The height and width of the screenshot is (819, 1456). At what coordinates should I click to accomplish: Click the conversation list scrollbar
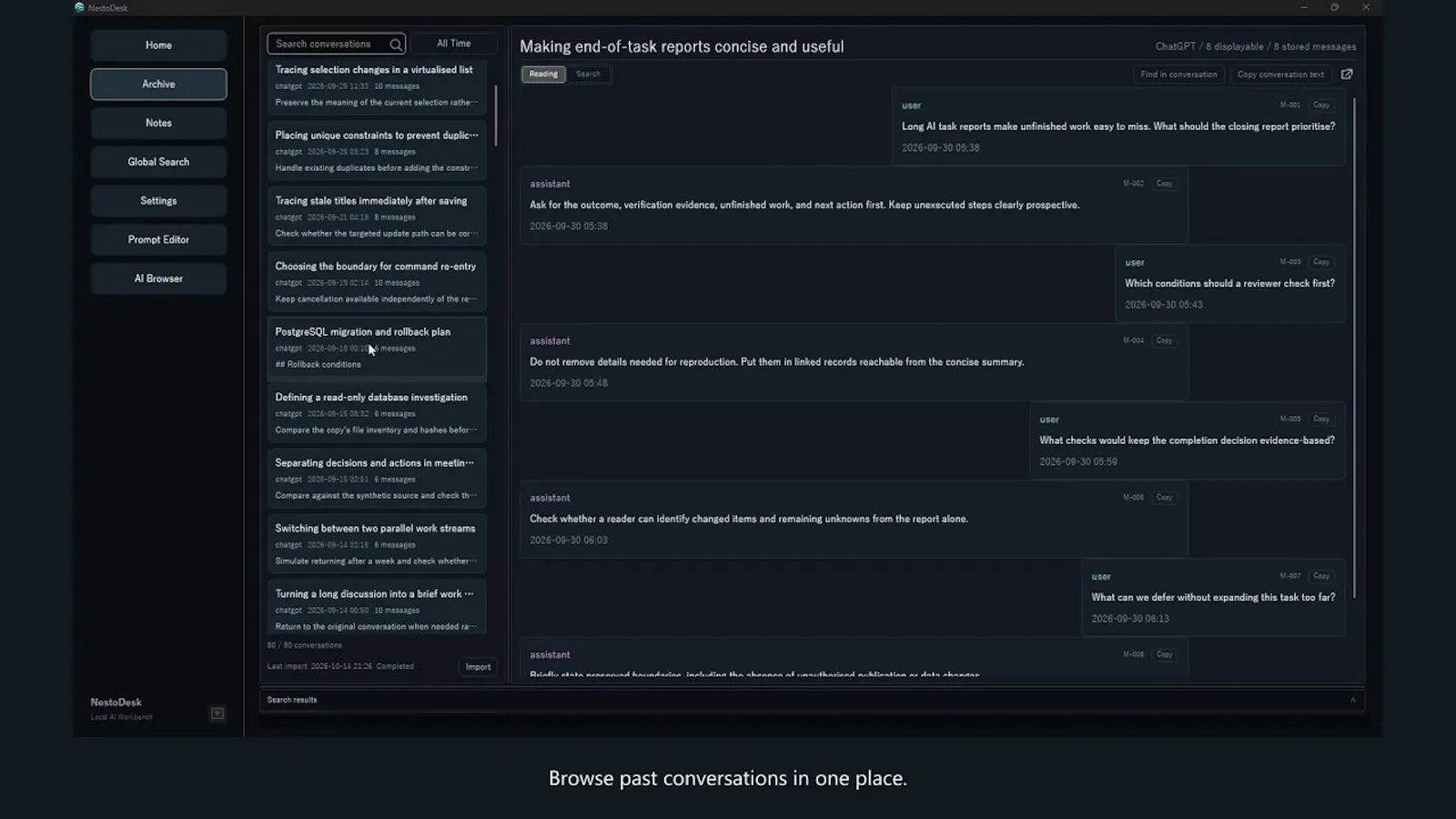pos(496,116)
